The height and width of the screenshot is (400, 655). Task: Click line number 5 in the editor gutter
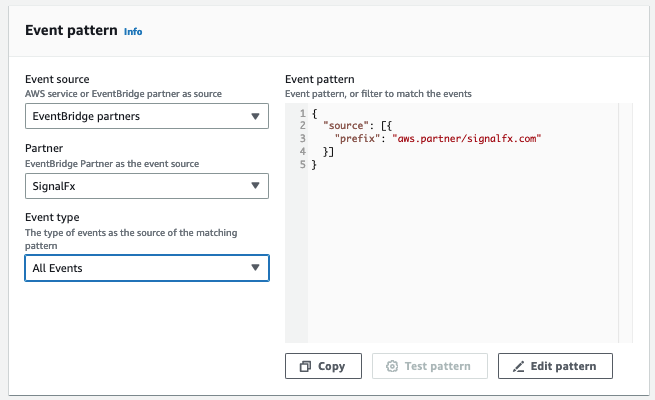tap(302, 163)
